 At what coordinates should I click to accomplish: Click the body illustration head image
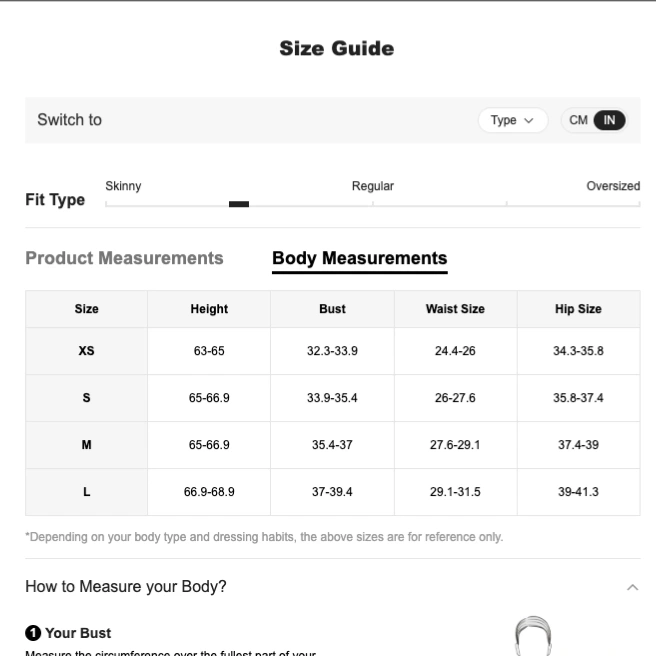pos(533,636)
